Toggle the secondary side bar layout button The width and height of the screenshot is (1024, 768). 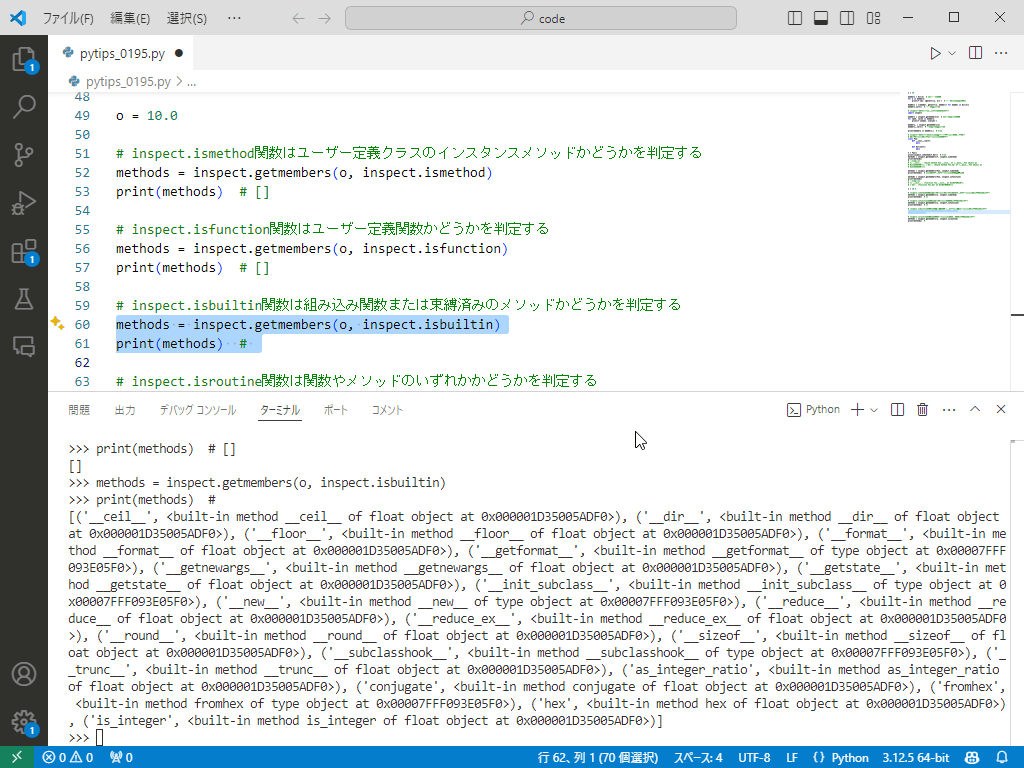tap(847, 18)
